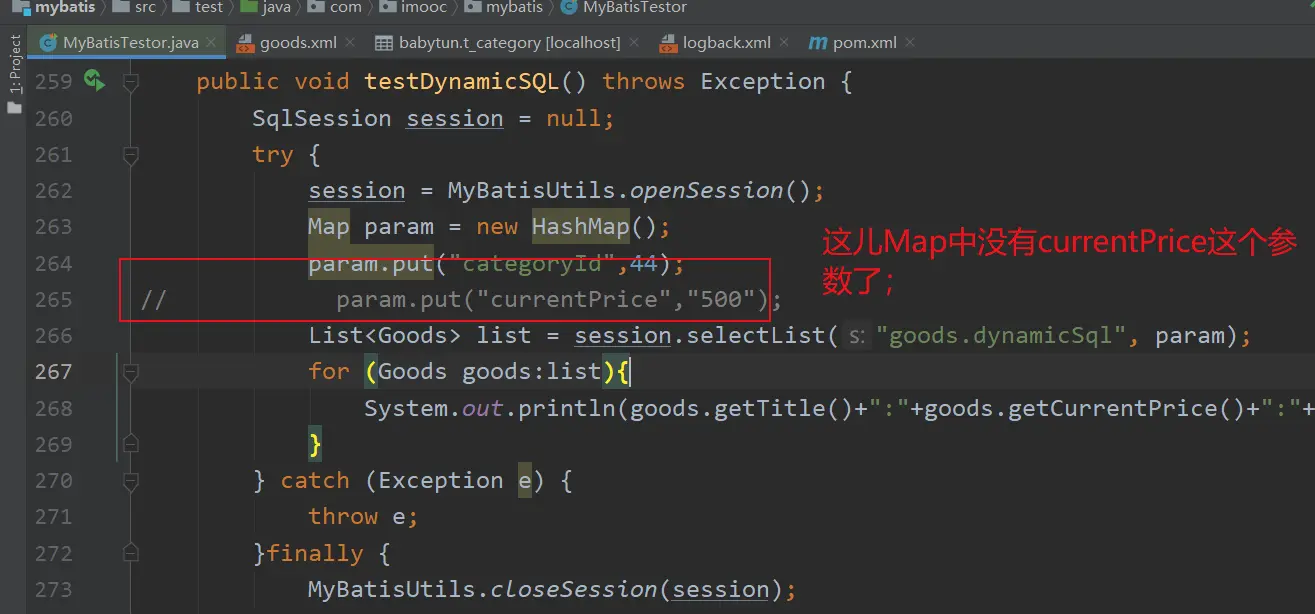Screen dimensions: 1315x614
Task: Open the 1: Project tool window
Action: (x=15, y=66)
